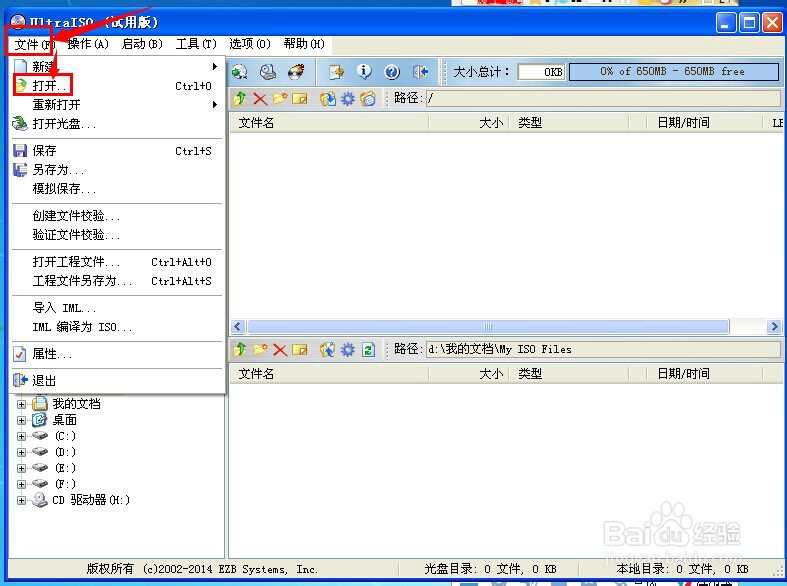Image resolution: width=787 pixels, height=586 pixels.
Task: Select 打开... from the File menu
Action: point(117,86)
